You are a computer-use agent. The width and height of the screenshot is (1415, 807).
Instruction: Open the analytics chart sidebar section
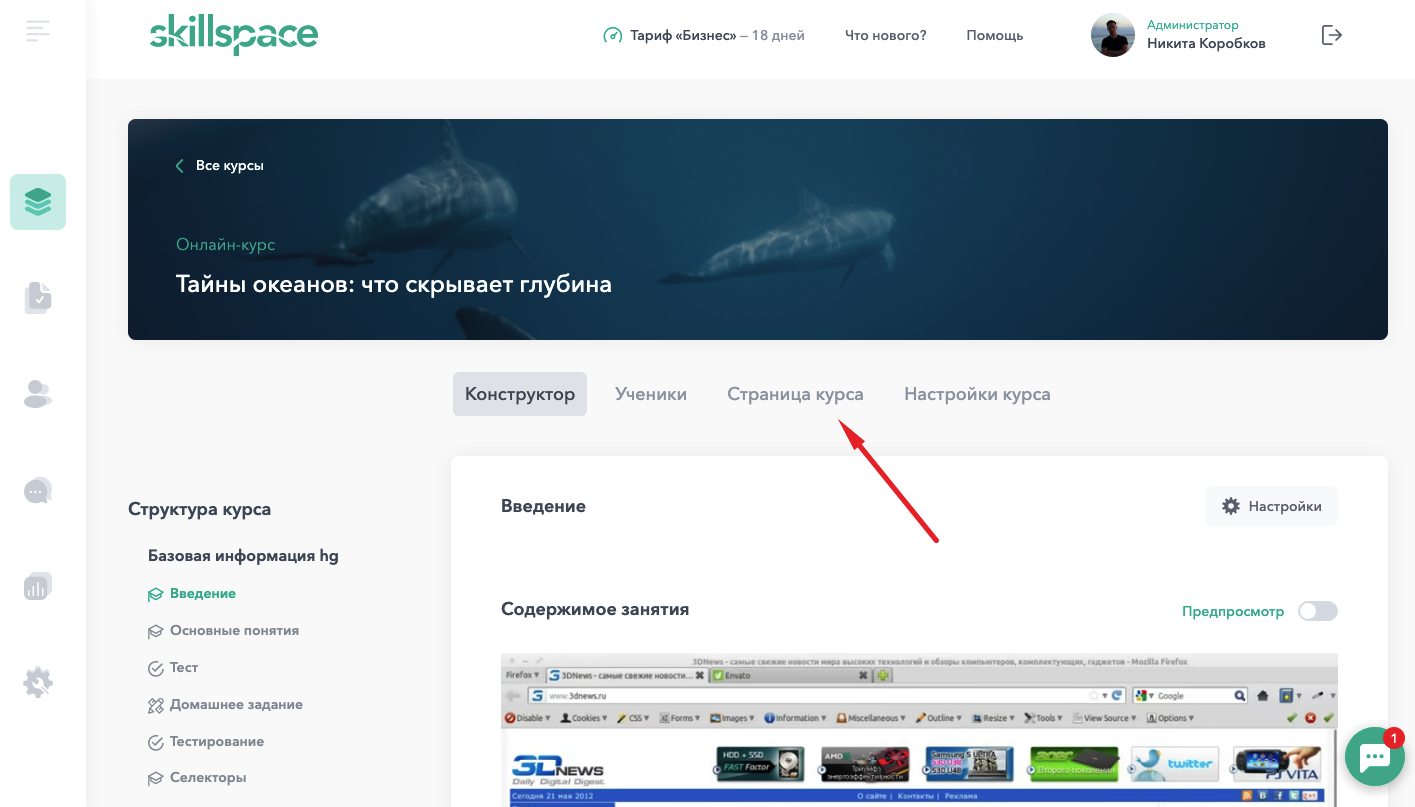38,586
